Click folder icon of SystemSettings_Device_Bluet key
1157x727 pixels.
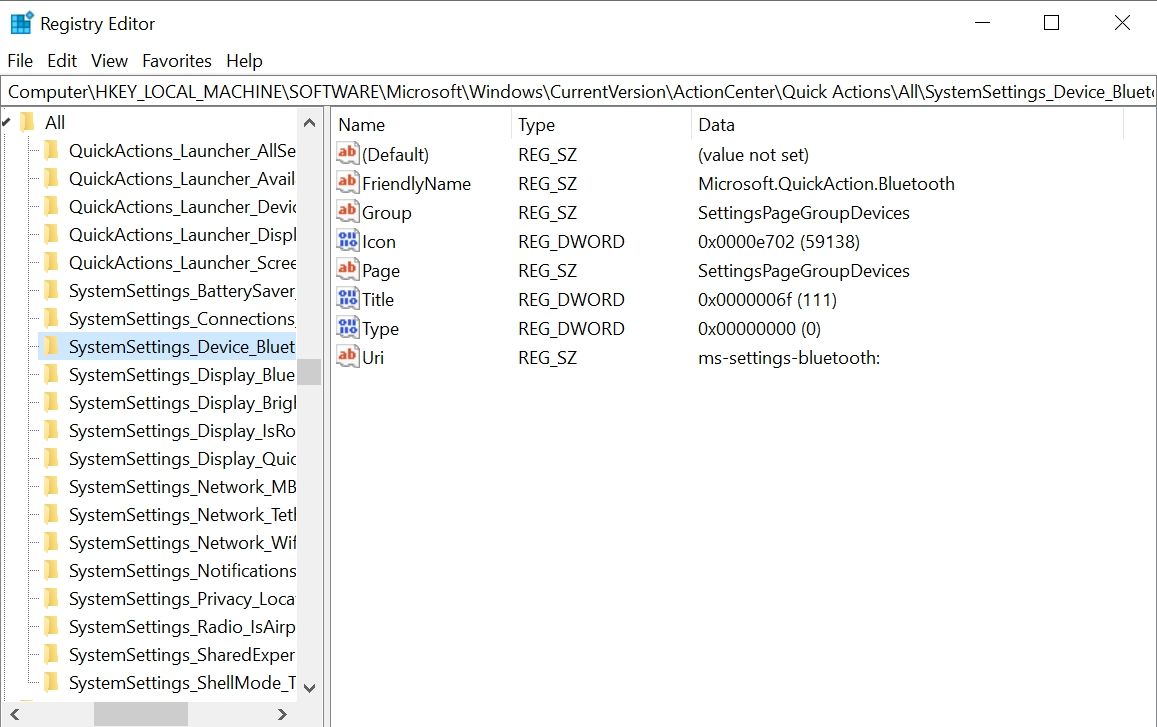[x=51, y=347]
